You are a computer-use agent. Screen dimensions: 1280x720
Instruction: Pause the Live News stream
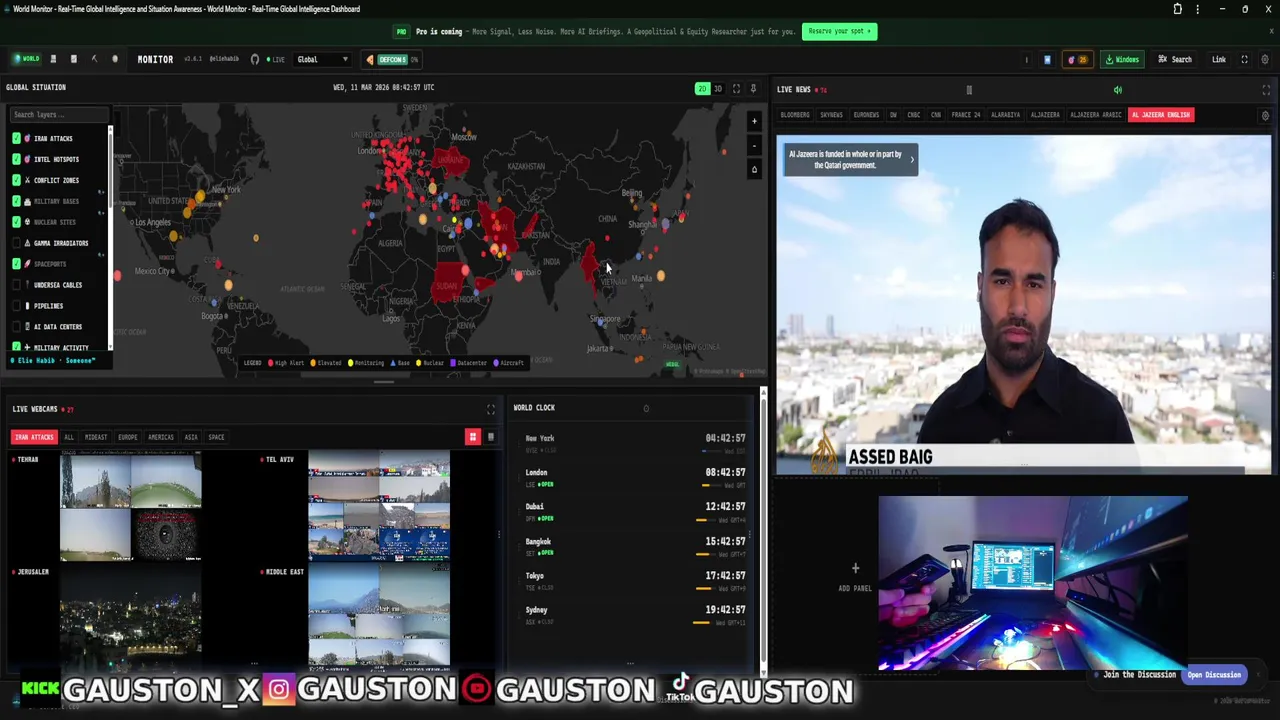(x=968, y=90)
